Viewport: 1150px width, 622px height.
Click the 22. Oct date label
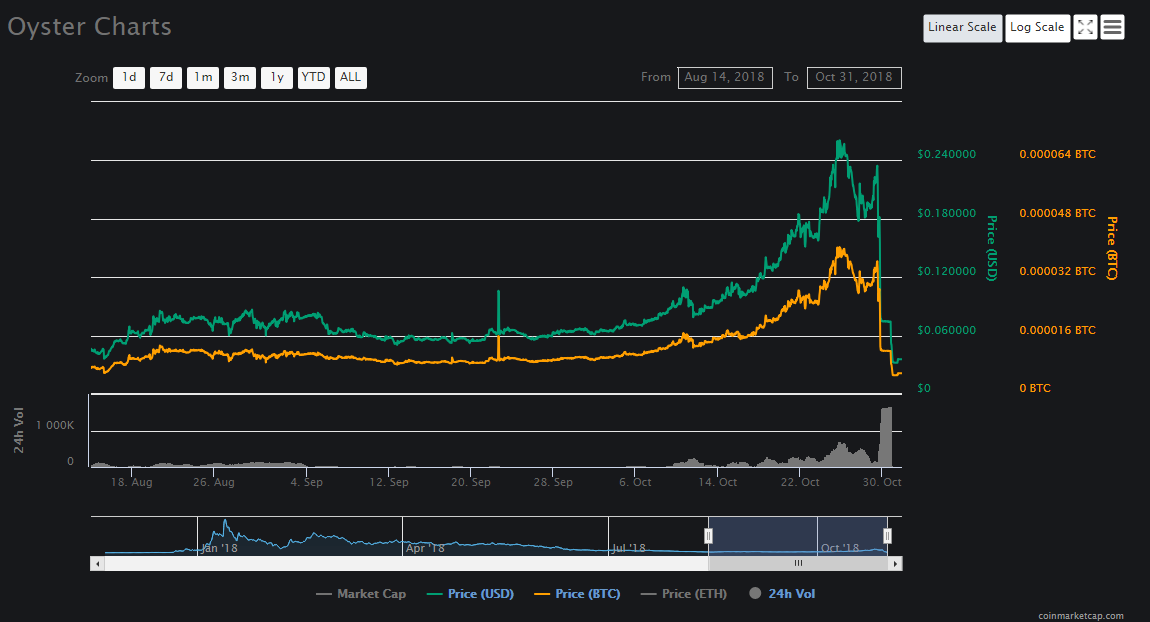800,482
